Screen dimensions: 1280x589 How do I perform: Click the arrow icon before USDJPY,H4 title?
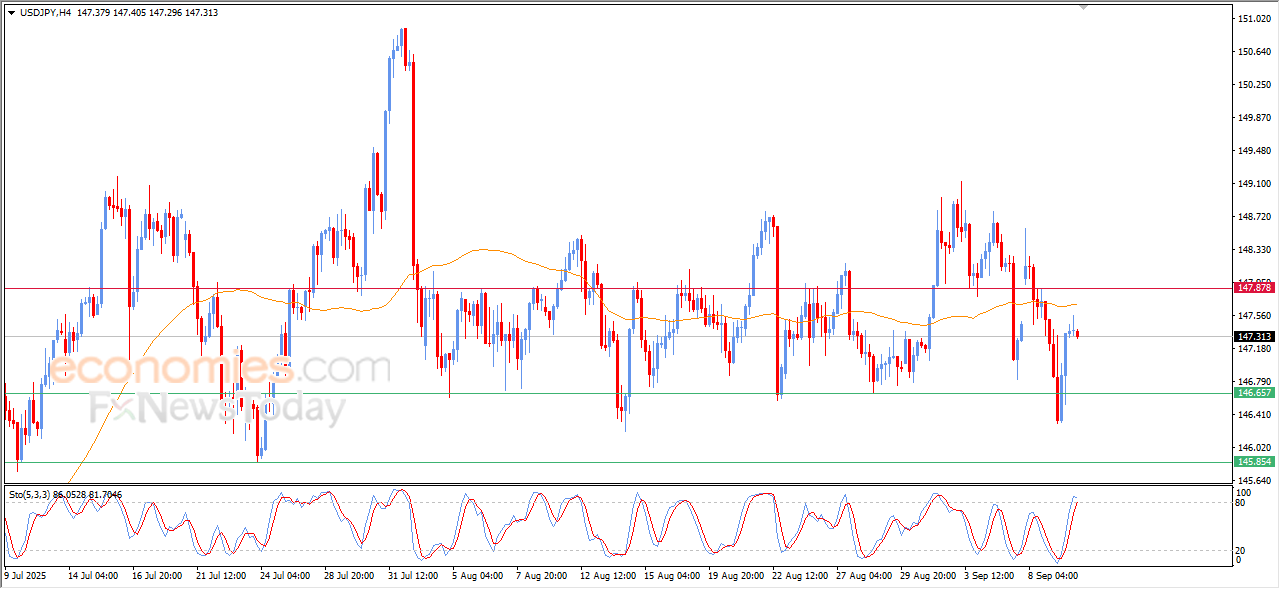click(x=12, y=13)
